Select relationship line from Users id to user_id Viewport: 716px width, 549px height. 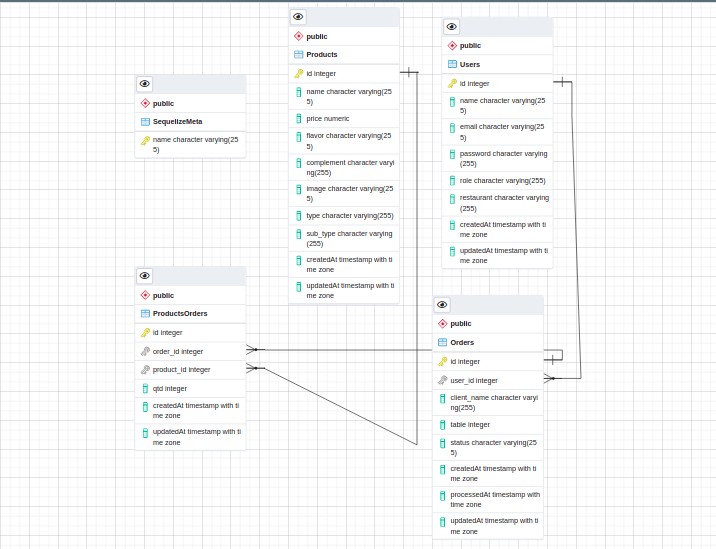pos(576,228)
